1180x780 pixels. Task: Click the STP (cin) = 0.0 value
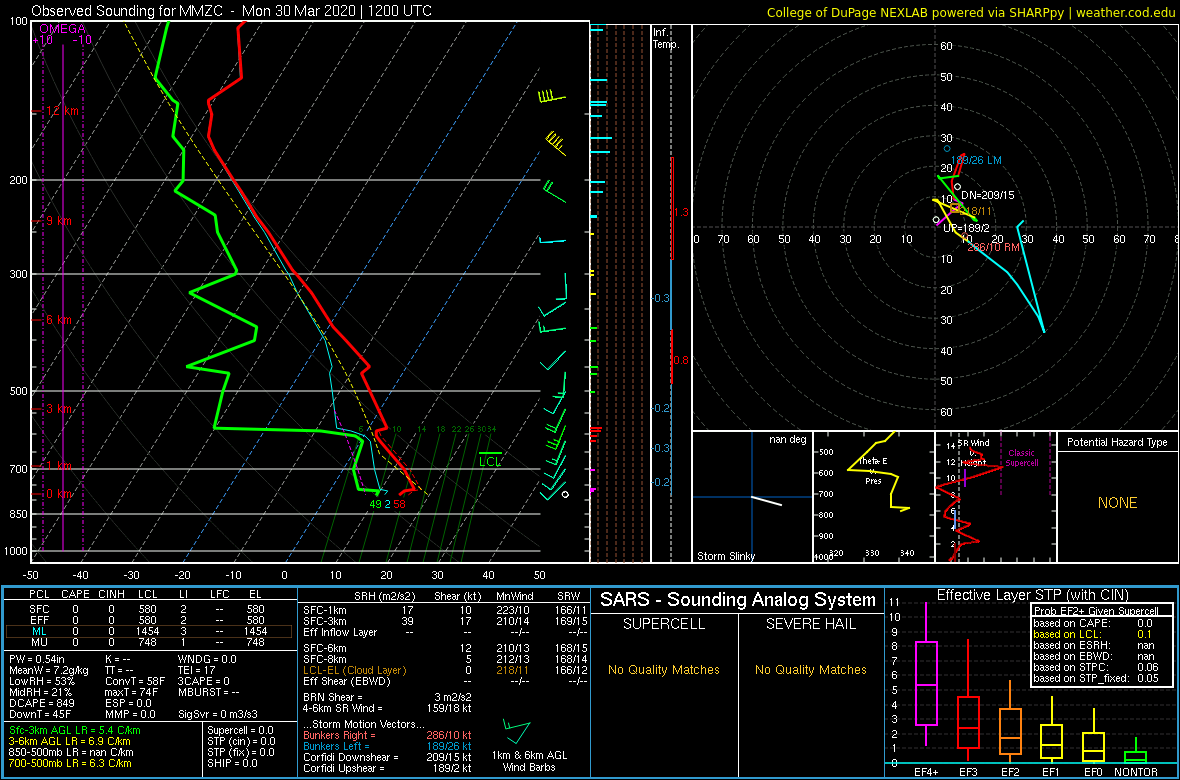click(242, 742)
